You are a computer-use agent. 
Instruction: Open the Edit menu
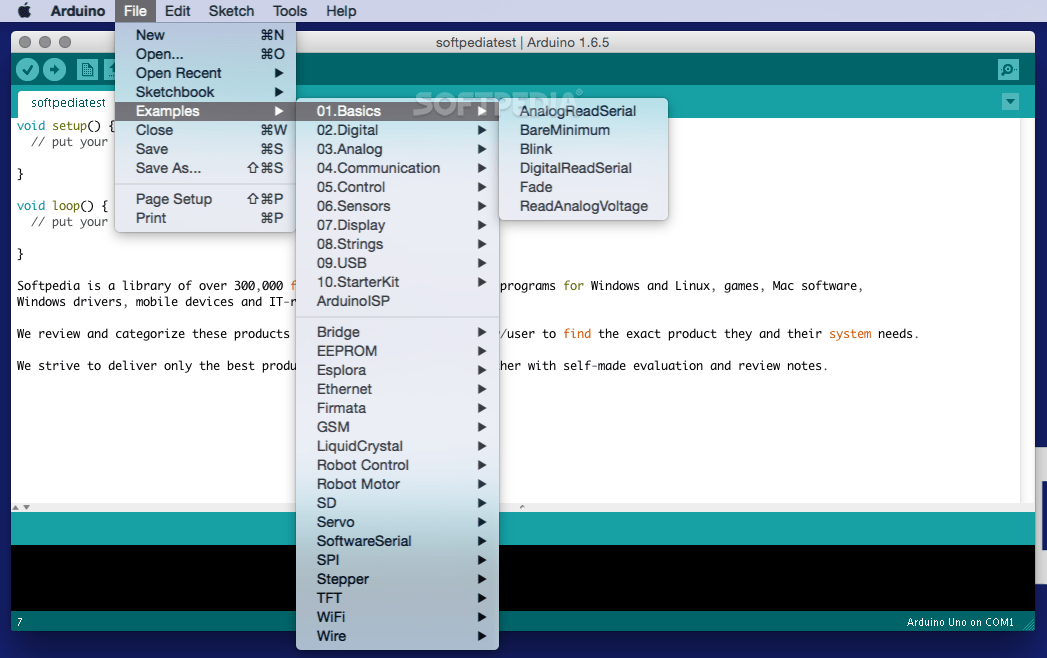point(177,11)
